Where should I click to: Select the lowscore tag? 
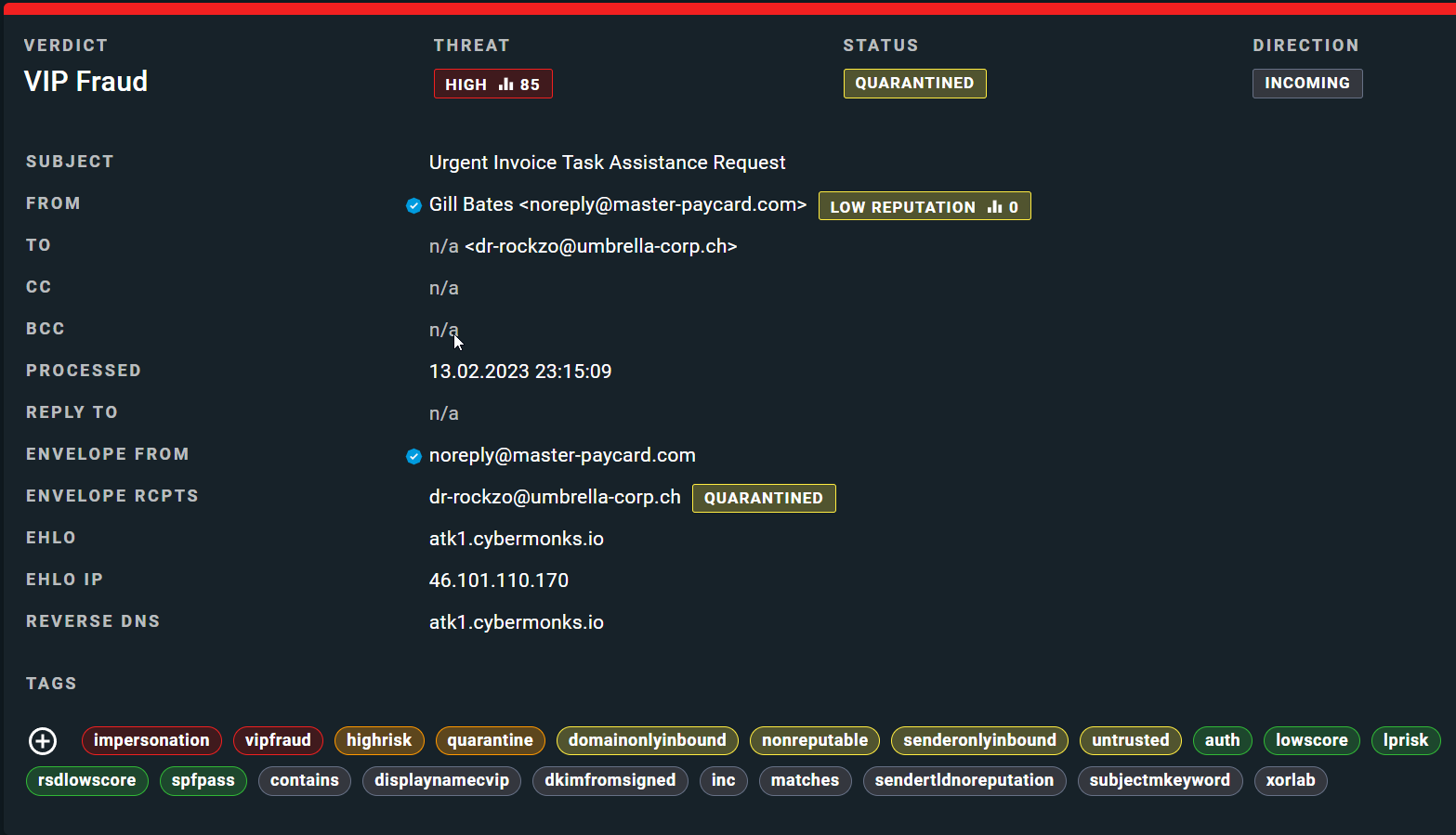pyautogui.click(x=1312, y=740)
